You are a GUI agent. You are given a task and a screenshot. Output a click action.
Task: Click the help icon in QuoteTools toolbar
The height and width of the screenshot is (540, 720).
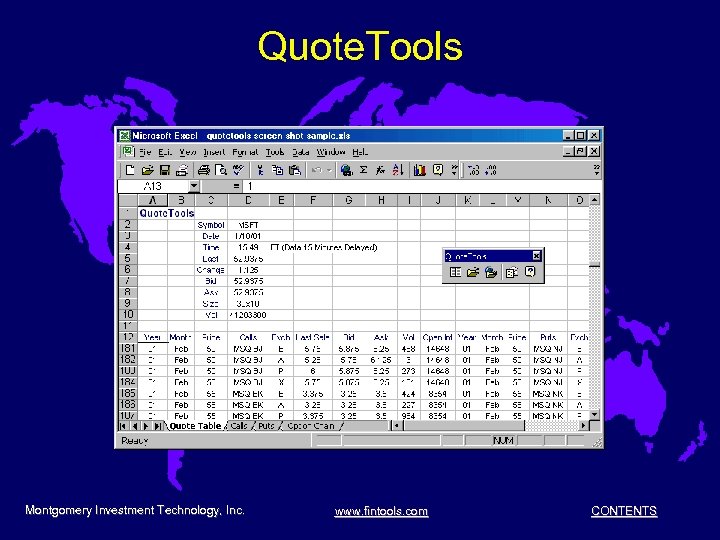tap(530, 272)
